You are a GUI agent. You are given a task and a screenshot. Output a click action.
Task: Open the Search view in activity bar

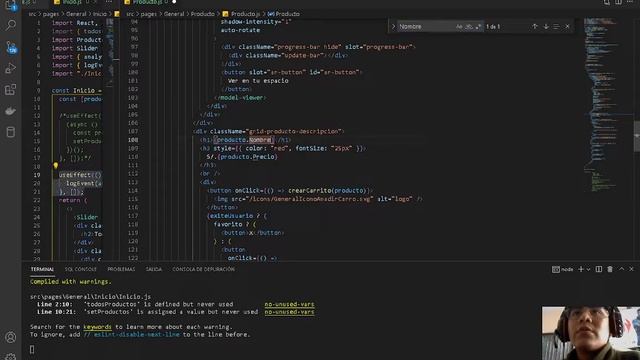click(11, 25)
